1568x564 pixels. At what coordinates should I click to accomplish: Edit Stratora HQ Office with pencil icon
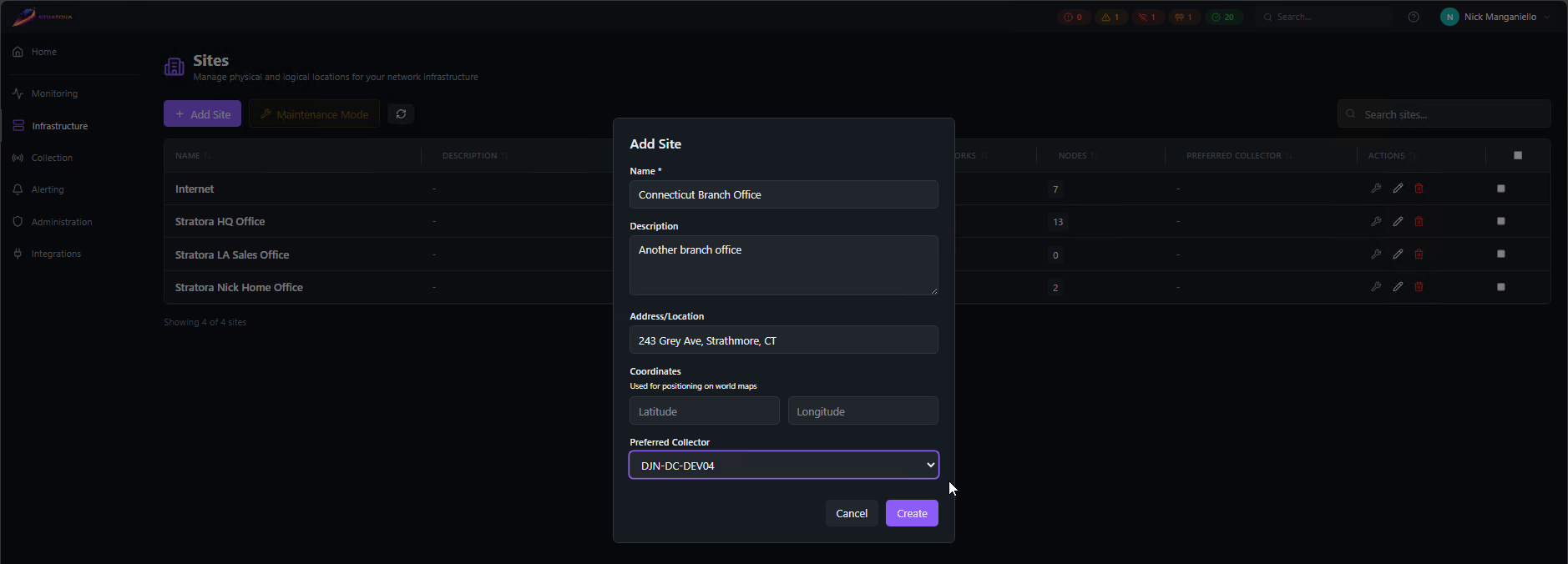point(1398,221)
